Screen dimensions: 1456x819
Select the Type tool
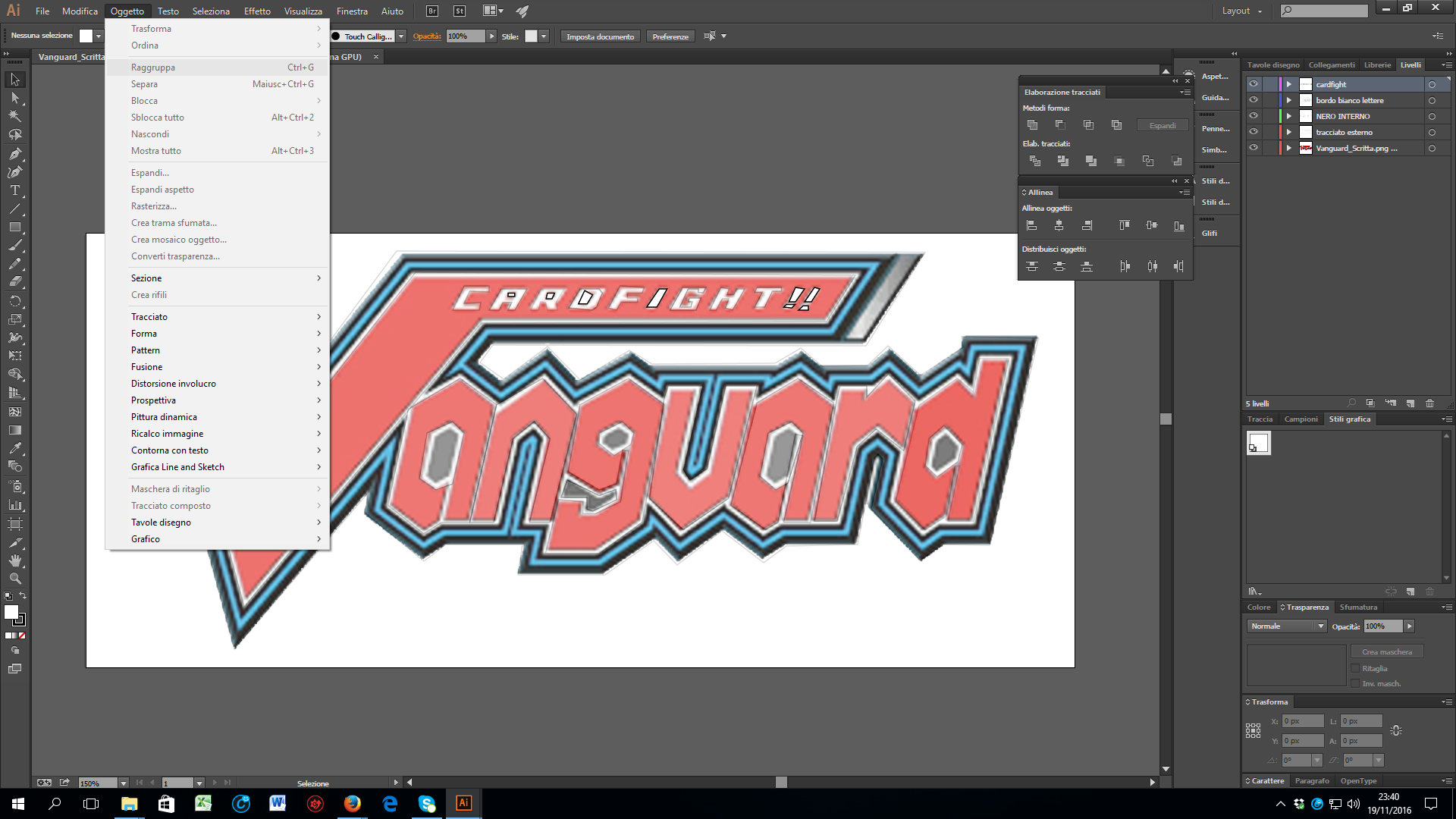pos(14,190)
